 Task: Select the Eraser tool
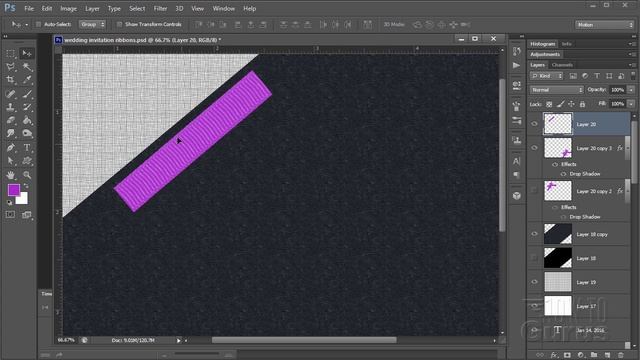tap(11, 120)
